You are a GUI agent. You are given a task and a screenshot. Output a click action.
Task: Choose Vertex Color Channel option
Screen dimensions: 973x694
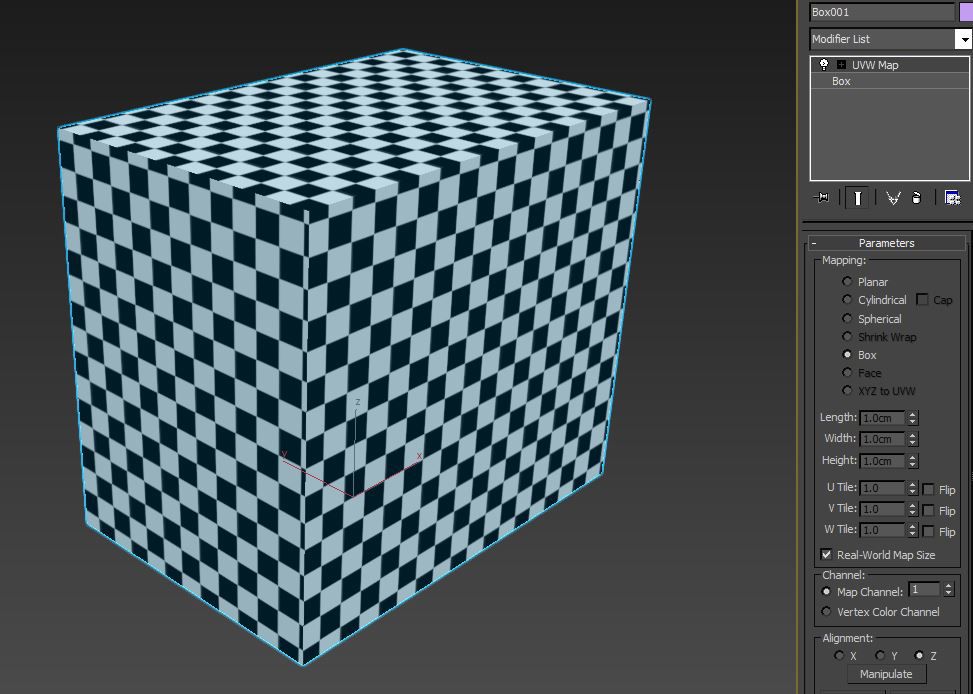point(827,612)
